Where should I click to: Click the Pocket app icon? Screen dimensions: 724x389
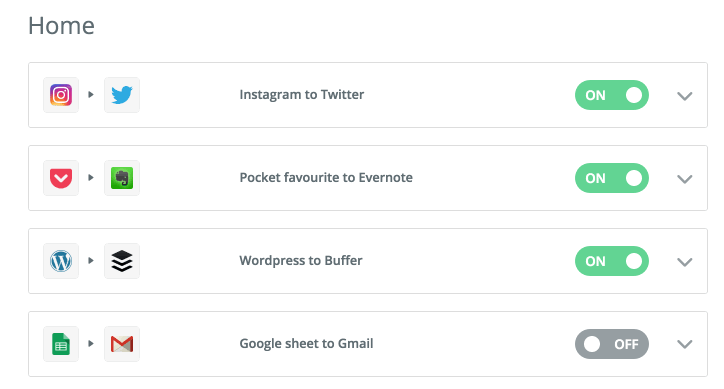[x=61, y=178]
